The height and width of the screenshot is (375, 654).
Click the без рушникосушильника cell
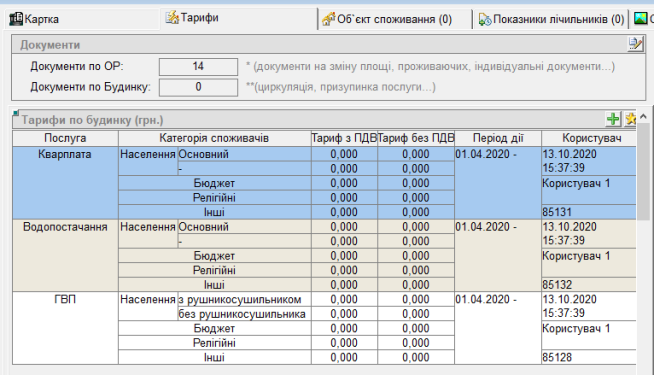(x=244, y=314)
